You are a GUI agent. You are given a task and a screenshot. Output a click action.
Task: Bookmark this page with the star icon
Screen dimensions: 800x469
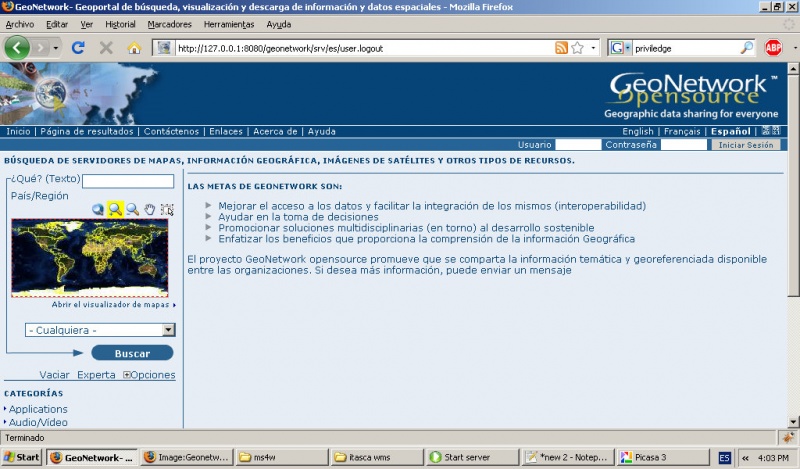(x=578, y=47)
